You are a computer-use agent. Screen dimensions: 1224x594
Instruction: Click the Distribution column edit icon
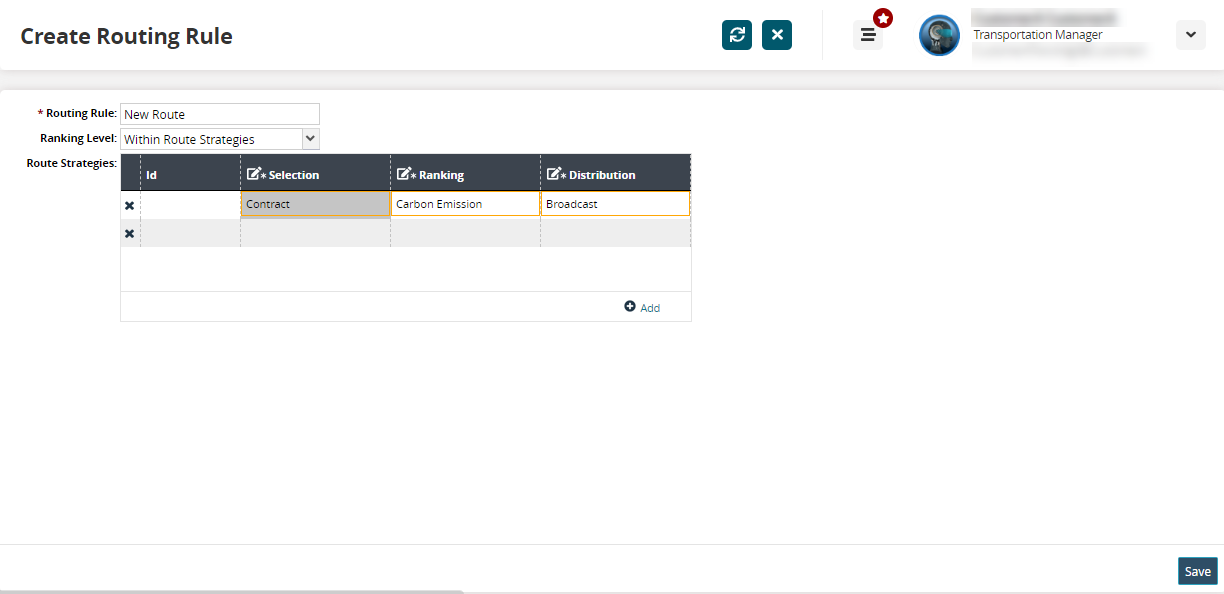tap(554, 174)
